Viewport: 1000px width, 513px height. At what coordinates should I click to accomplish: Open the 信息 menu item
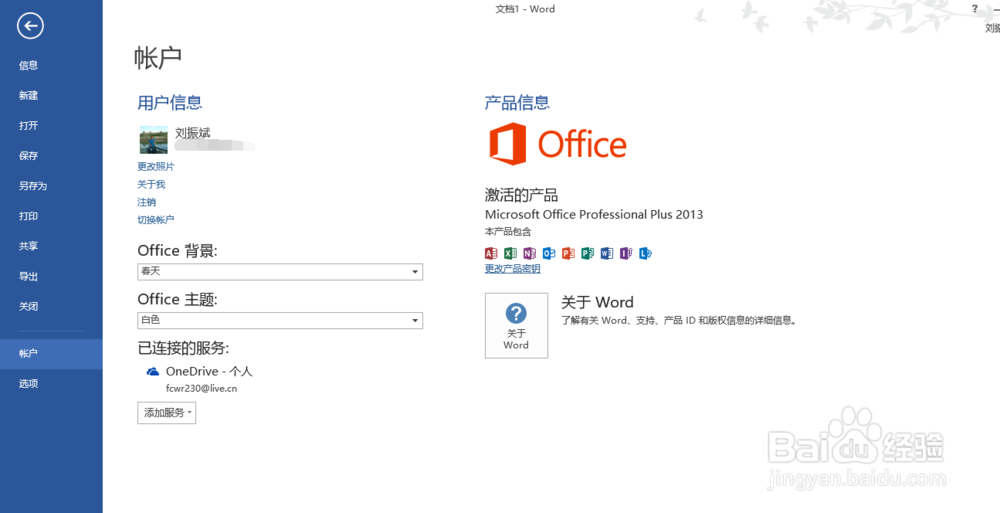28,66
